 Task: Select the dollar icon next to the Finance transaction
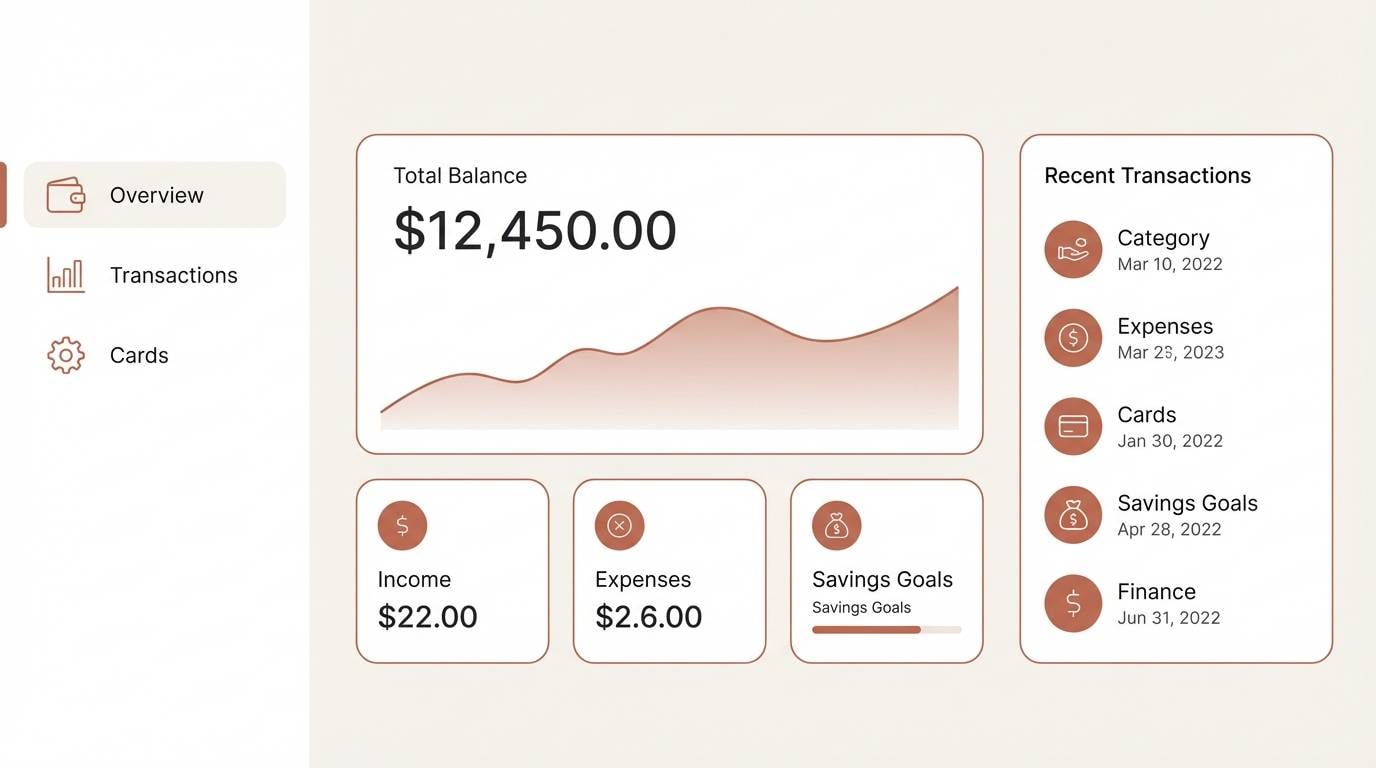click(x=1072, y=603)
